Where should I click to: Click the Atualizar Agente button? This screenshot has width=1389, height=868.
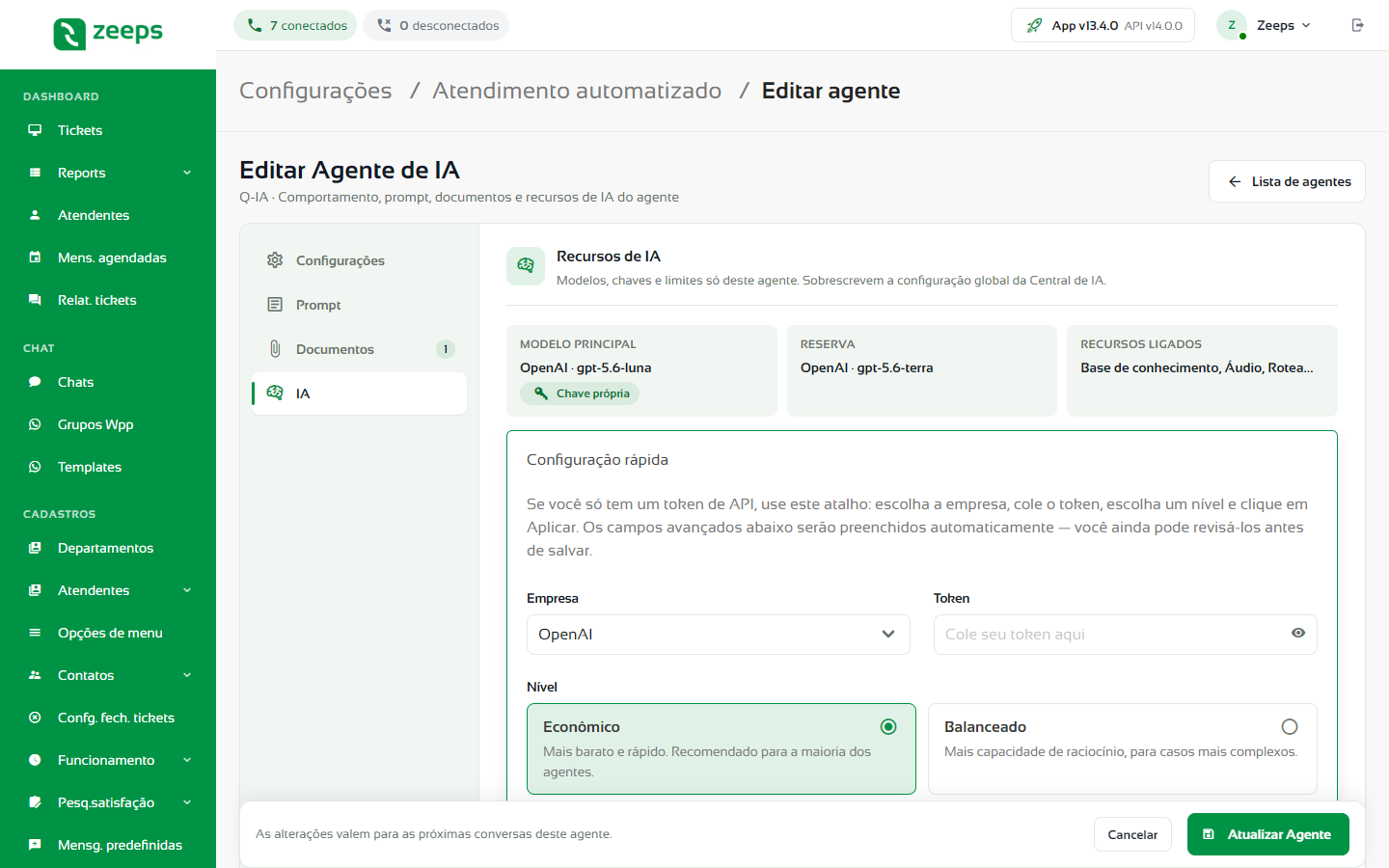(1268, 834)
